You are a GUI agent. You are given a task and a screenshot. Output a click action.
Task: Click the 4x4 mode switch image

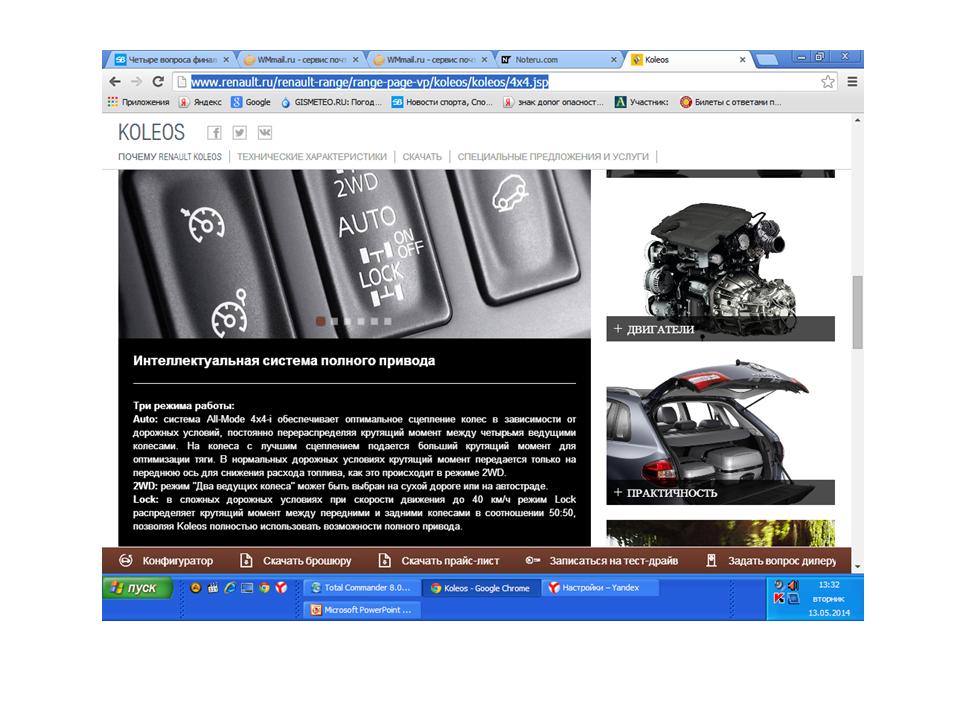[354, 253]
